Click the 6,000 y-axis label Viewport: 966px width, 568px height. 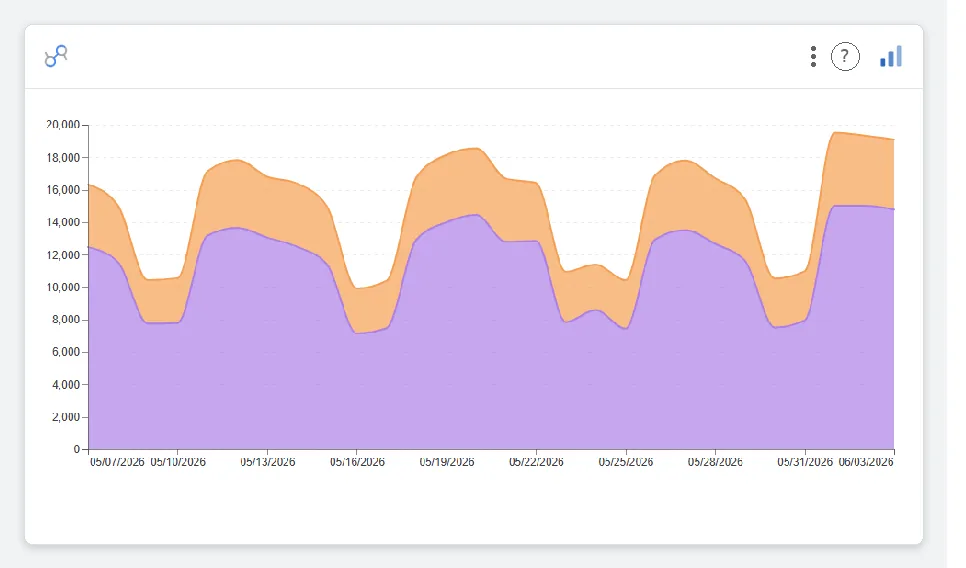pos(66,352)
